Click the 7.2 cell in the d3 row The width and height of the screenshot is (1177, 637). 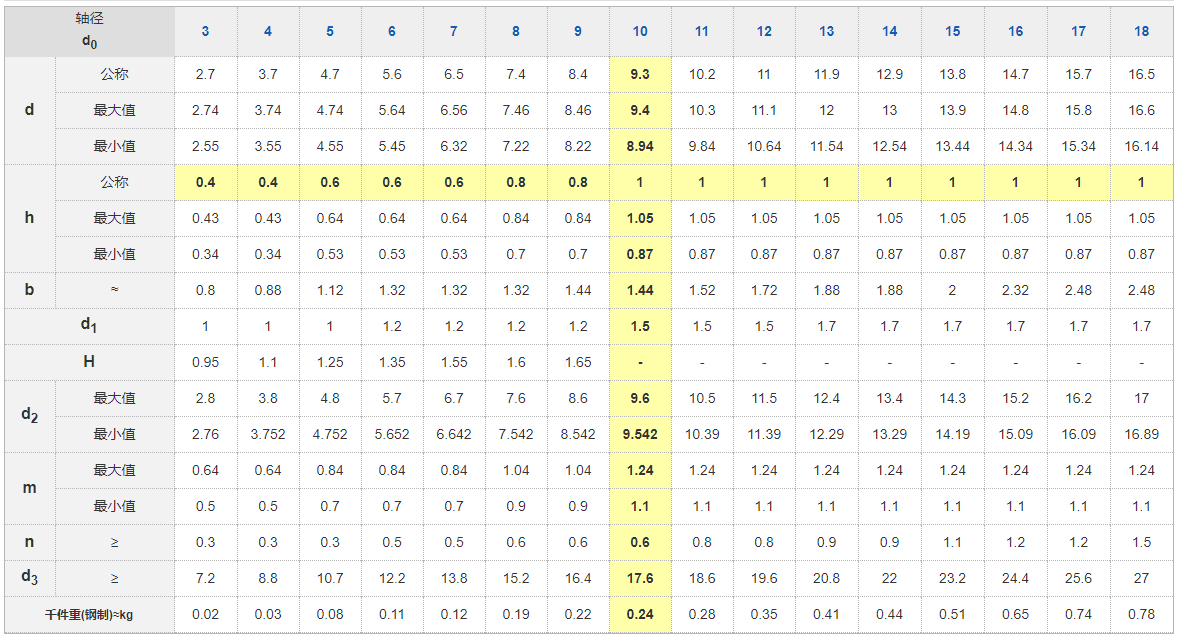(205, 578)
